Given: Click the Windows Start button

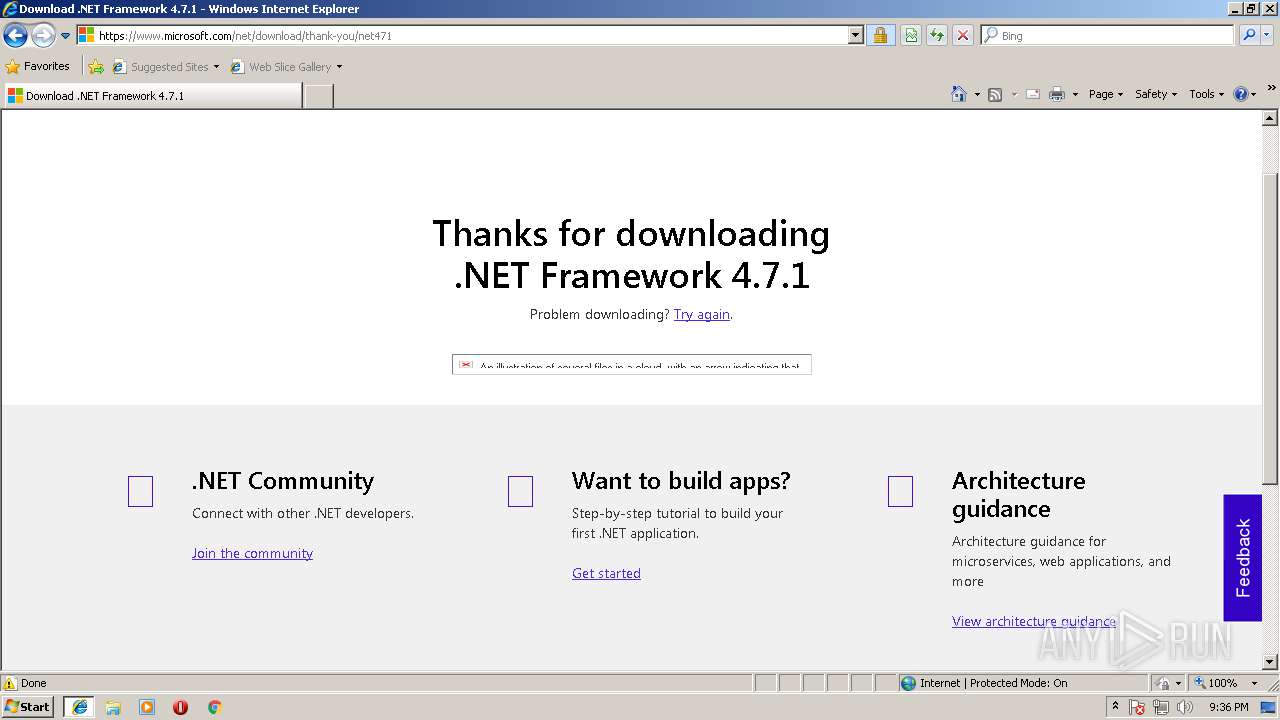Looking at the screenshot, I should pos(28,706).
